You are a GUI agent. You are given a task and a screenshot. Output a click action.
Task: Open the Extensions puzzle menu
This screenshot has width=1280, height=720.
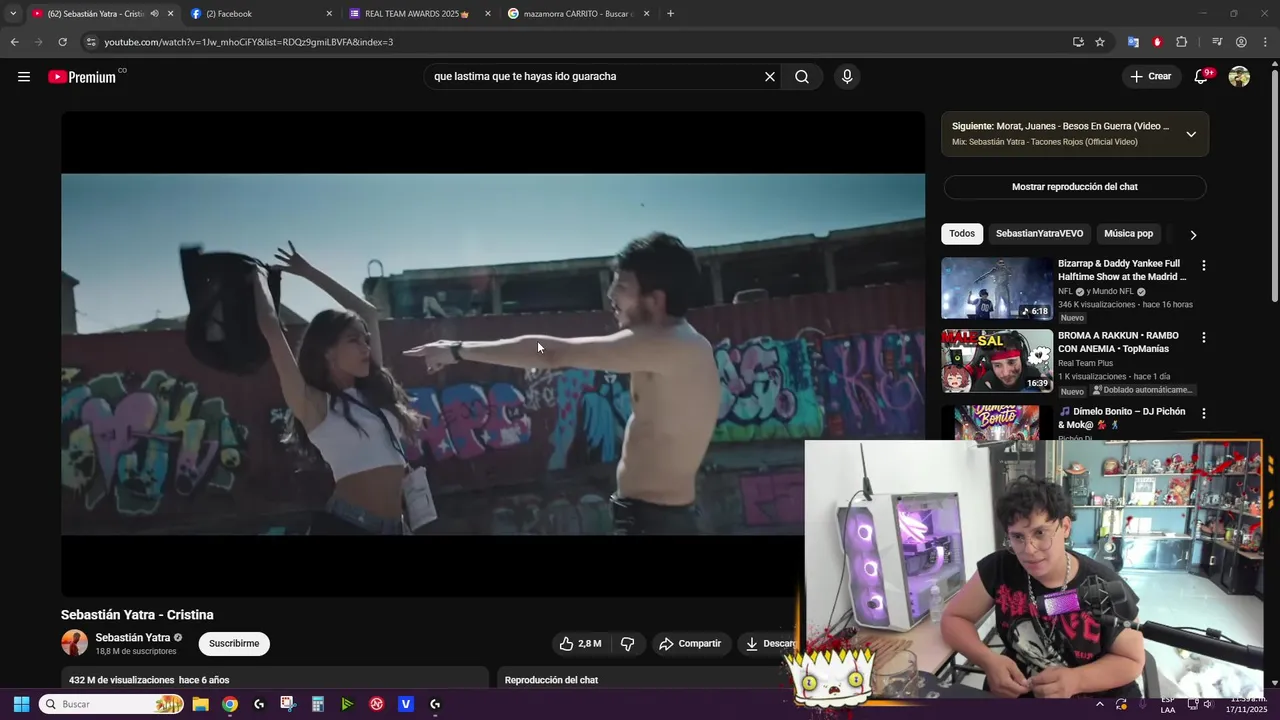tap(1181, 42)
